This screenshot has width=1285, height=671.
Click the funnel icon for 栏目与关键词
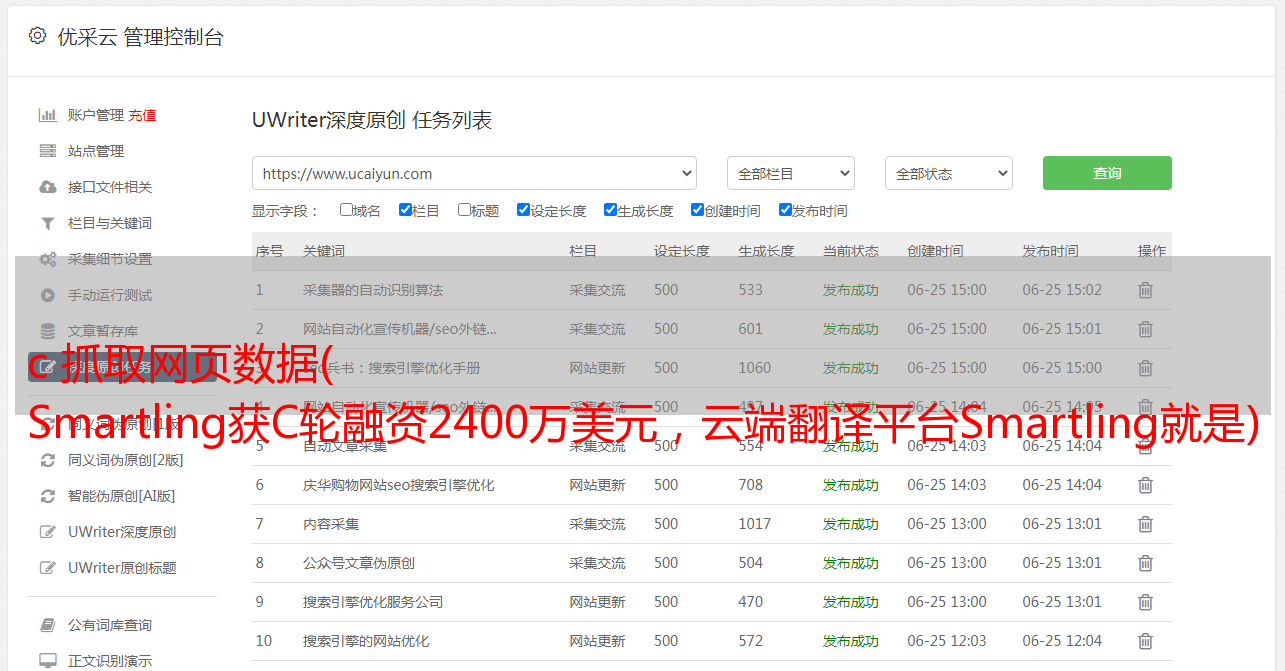pyautogui.click(x=47, y=223)
